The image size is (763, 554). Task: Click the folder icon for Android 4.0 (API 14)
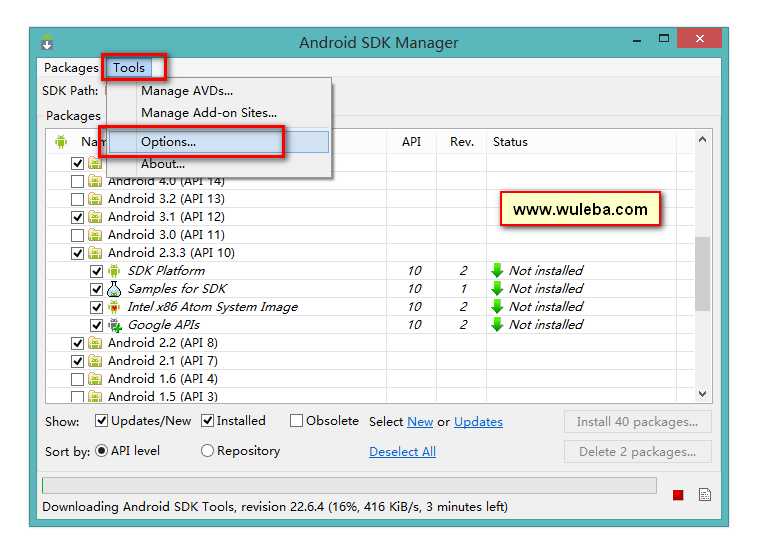(x=95, y=182)
